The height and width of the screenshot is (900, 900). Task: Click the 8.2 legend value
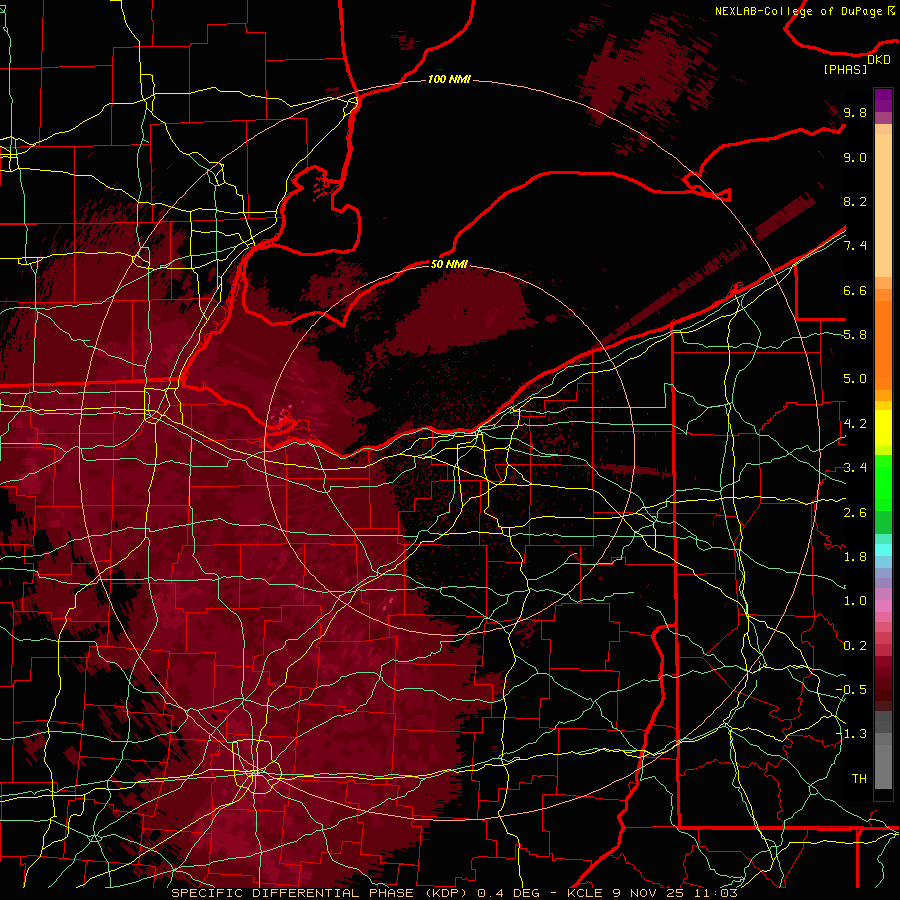tap(855, 201)
